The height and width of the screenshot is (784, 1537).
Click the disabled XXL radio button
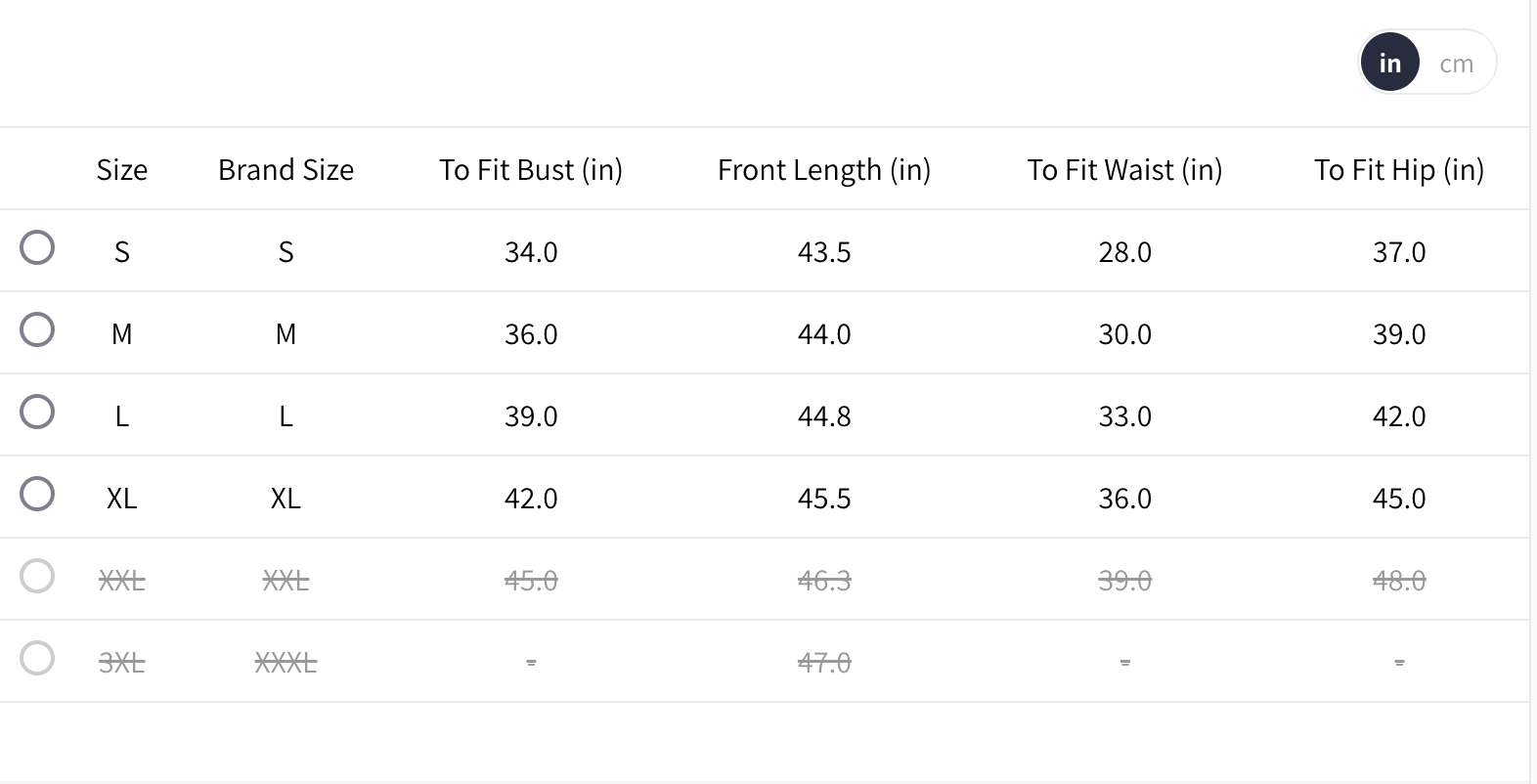click(x=37, y=577)
